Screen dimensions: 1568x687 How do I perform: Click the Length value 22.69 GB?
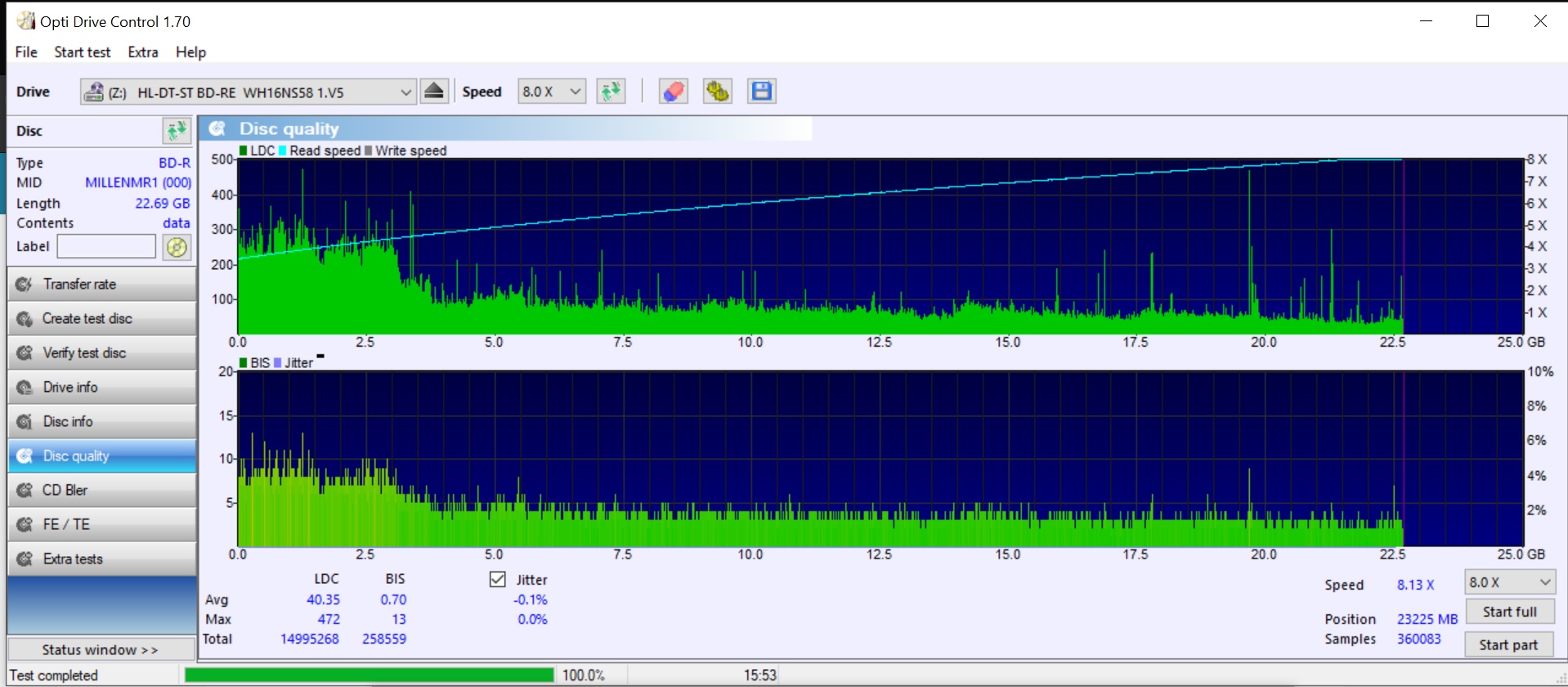coord(162,203)
